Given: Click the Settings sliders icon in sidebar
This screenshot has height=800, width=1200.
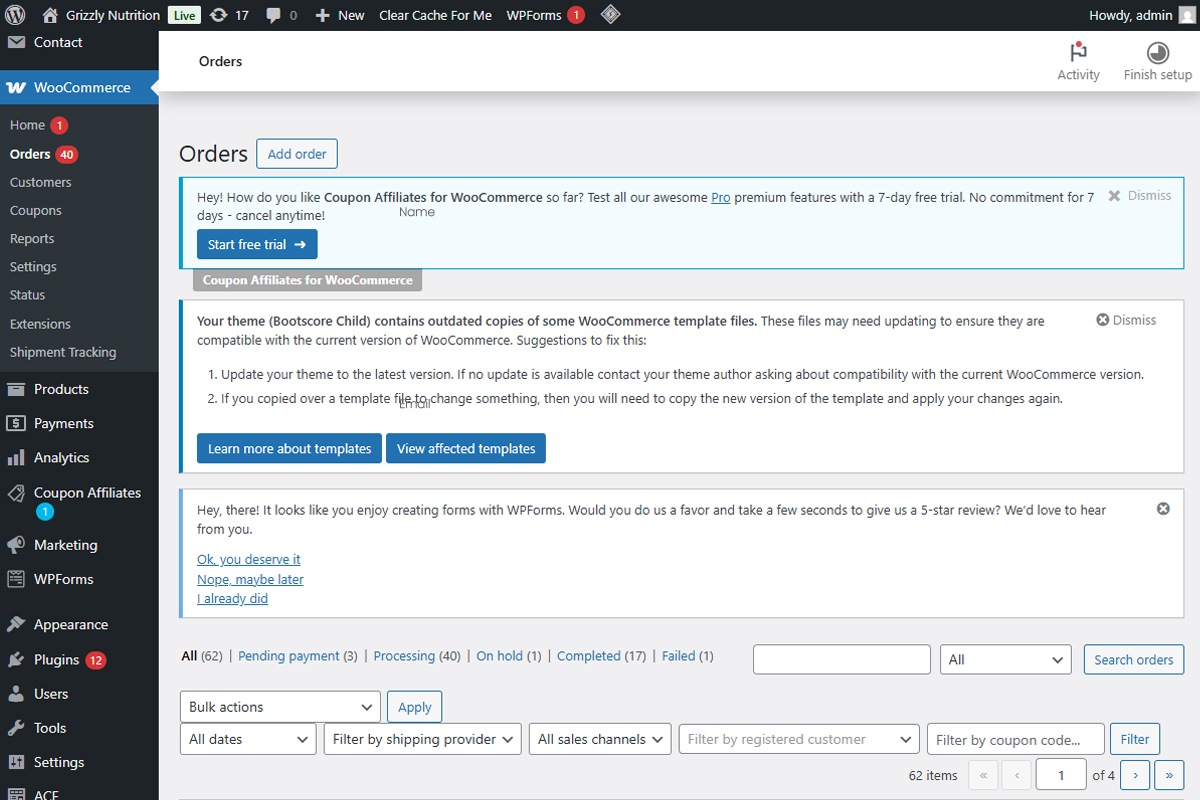Looking at the screenshot, I should point(16,762).
